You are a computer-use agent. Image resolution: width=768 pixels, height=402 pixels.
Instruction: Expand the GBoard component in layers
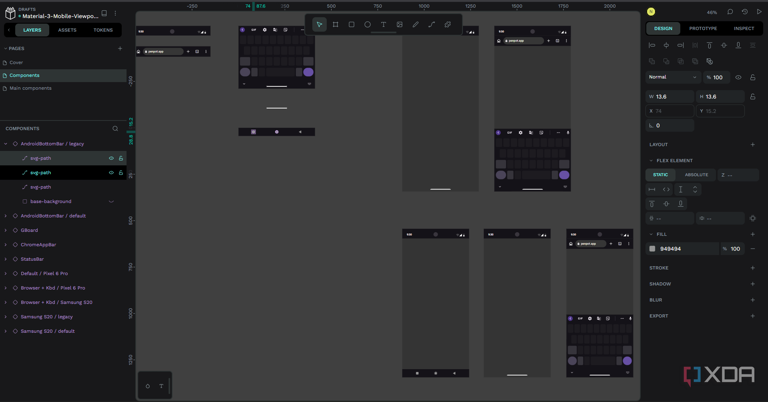coord(6,230)
